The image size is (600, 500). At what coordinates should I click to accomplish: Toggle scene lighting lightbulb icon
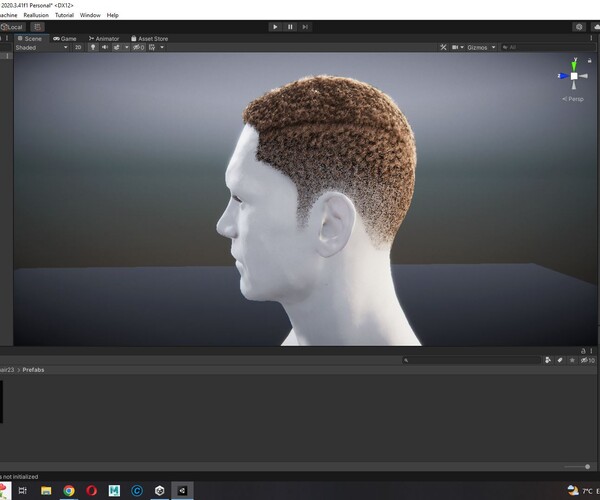pyautogui.click(x=93, y=47)
